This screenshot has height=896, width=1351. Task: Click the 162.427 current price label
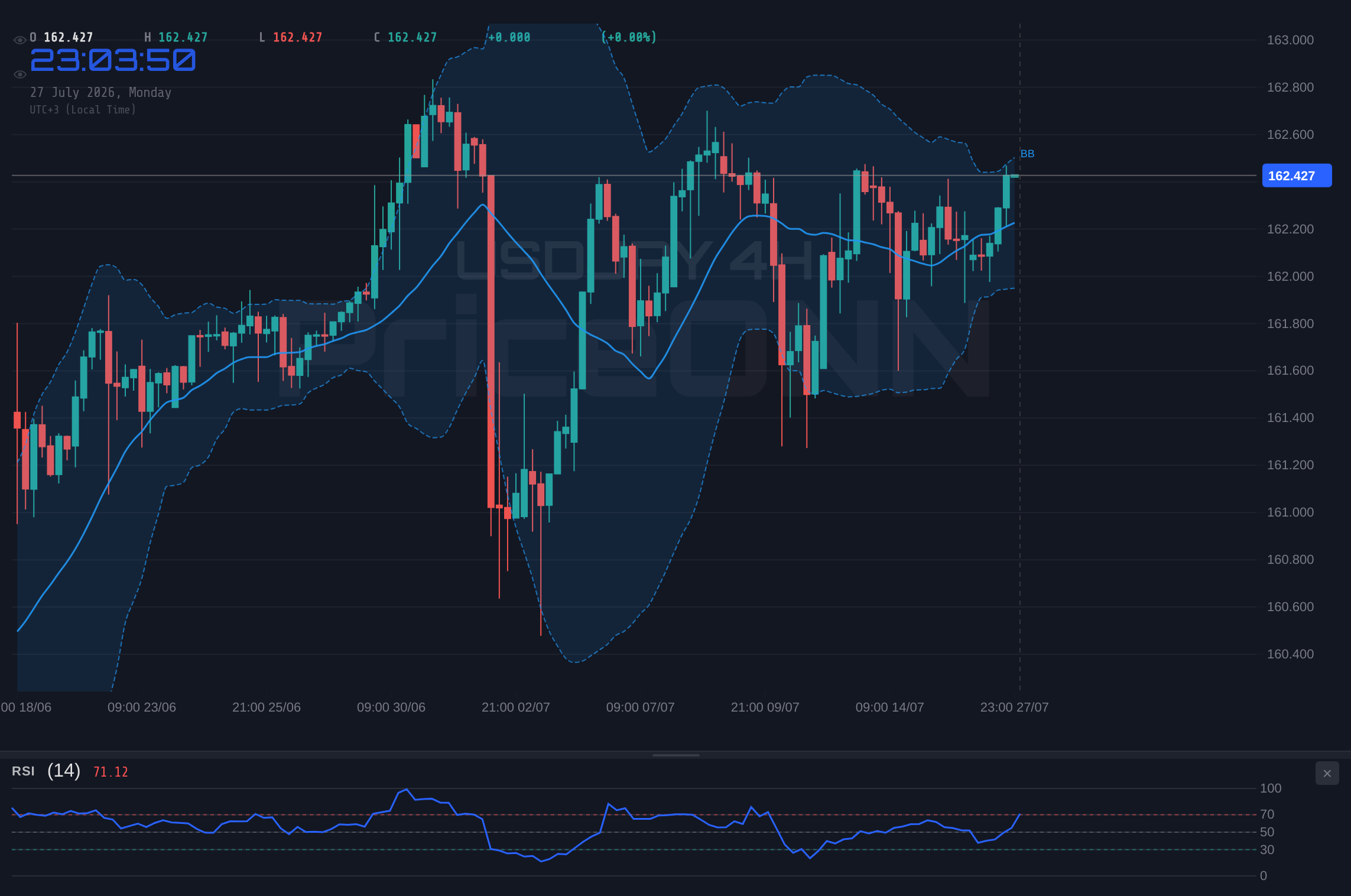[1297, 176]
